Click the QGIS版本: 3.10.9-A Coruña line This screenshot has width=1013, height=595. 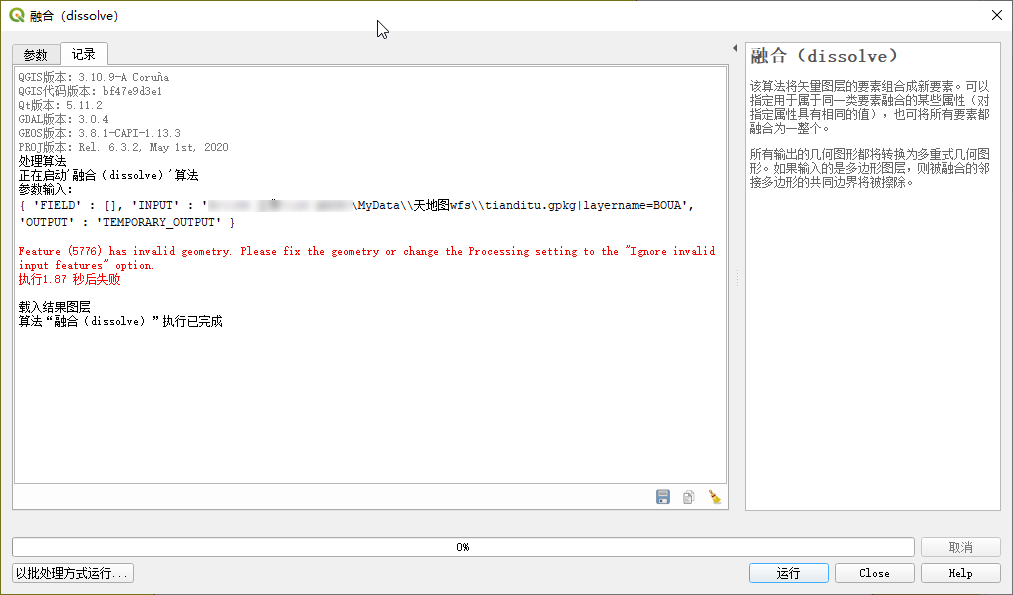[94, 77]
